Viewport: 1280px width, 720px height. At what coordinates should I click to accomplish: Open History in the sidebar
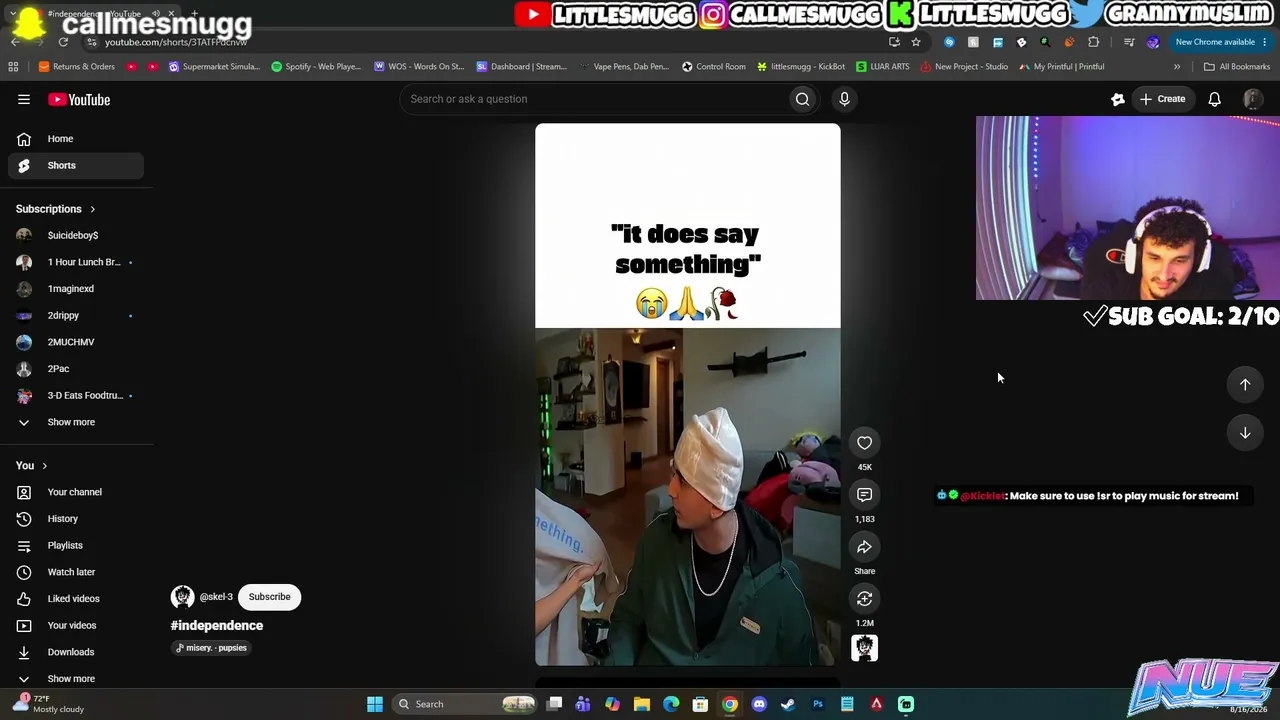click(x=76, y=519)
